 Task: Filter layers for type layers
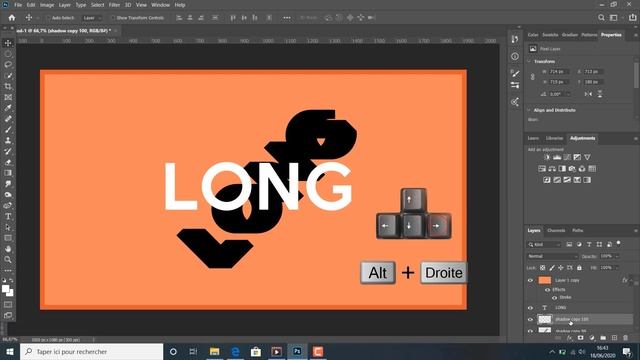point(589,244)
